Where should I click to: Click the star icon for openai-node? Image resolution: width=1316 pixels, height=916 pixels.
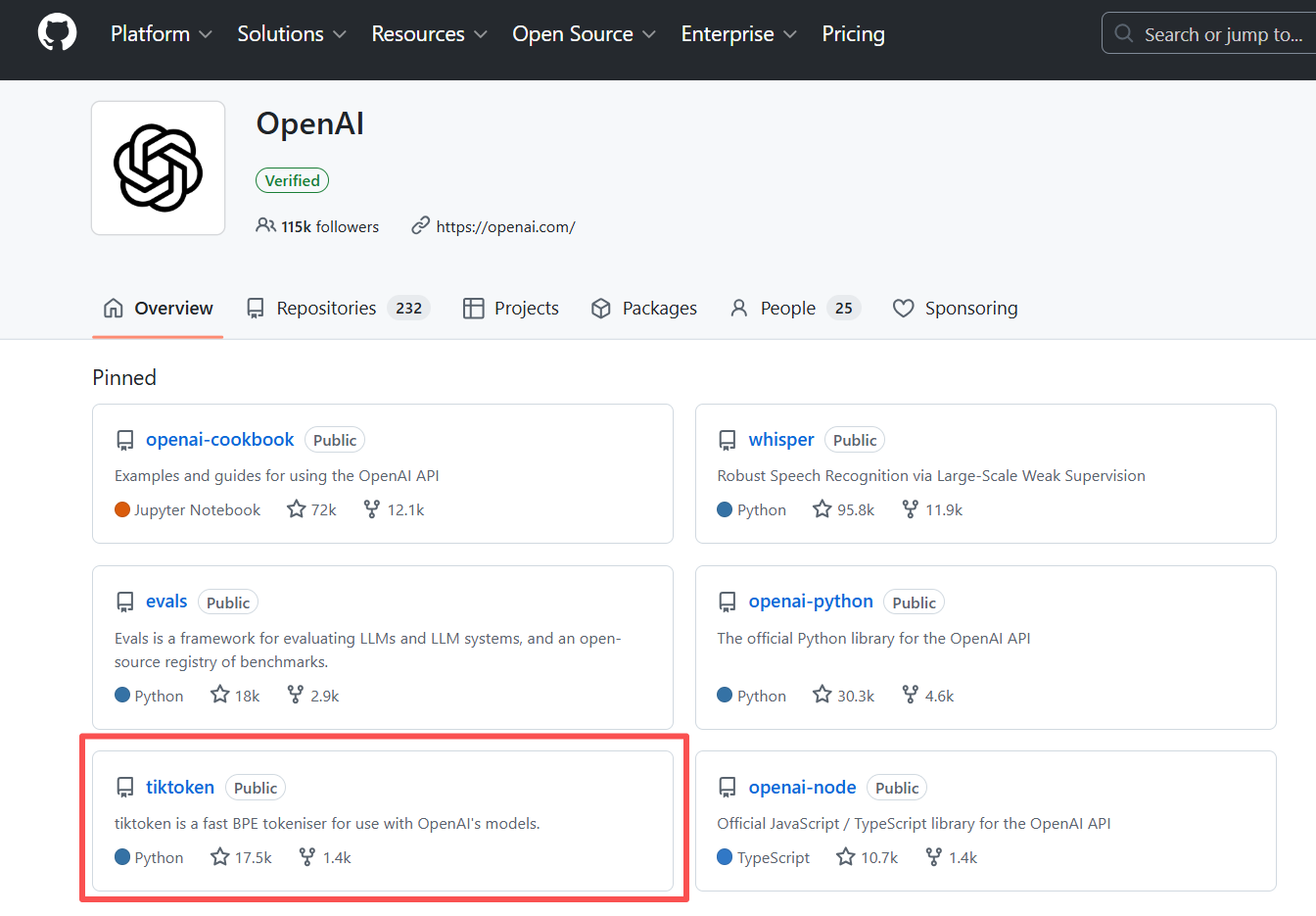click(846, 856)
